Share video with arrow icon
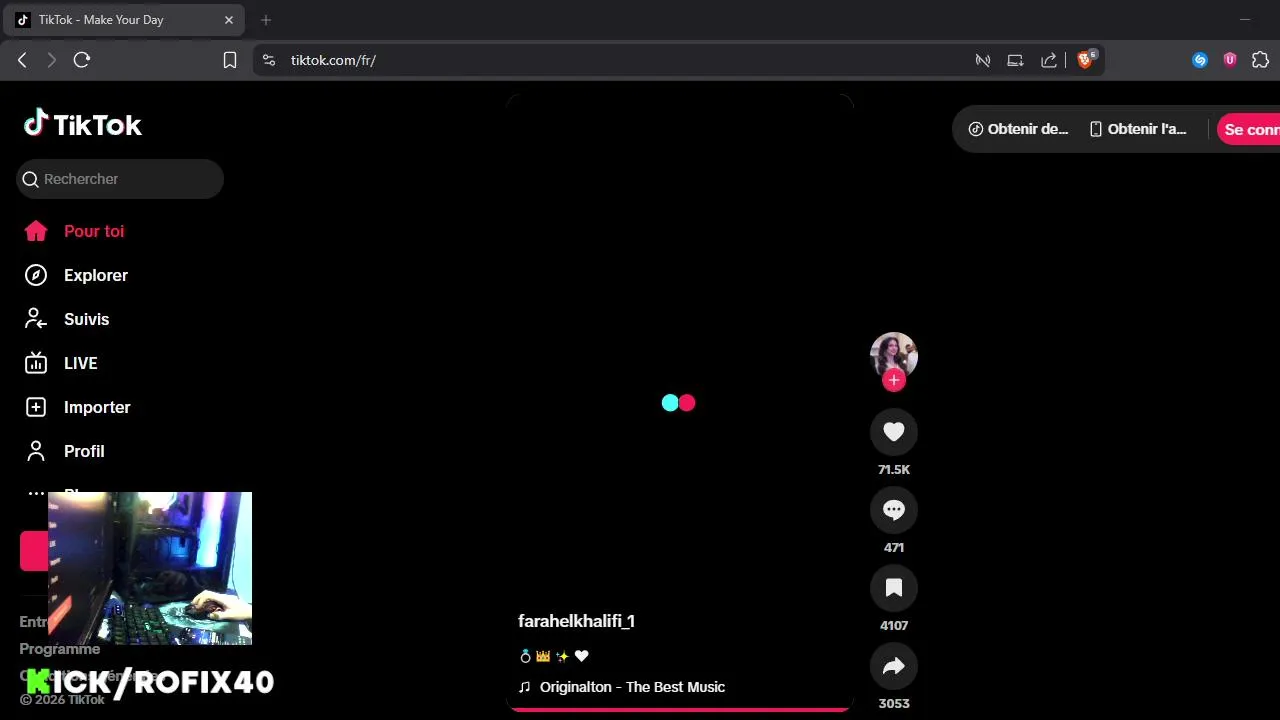1280x720 pixels. click(x=894, y=666)
